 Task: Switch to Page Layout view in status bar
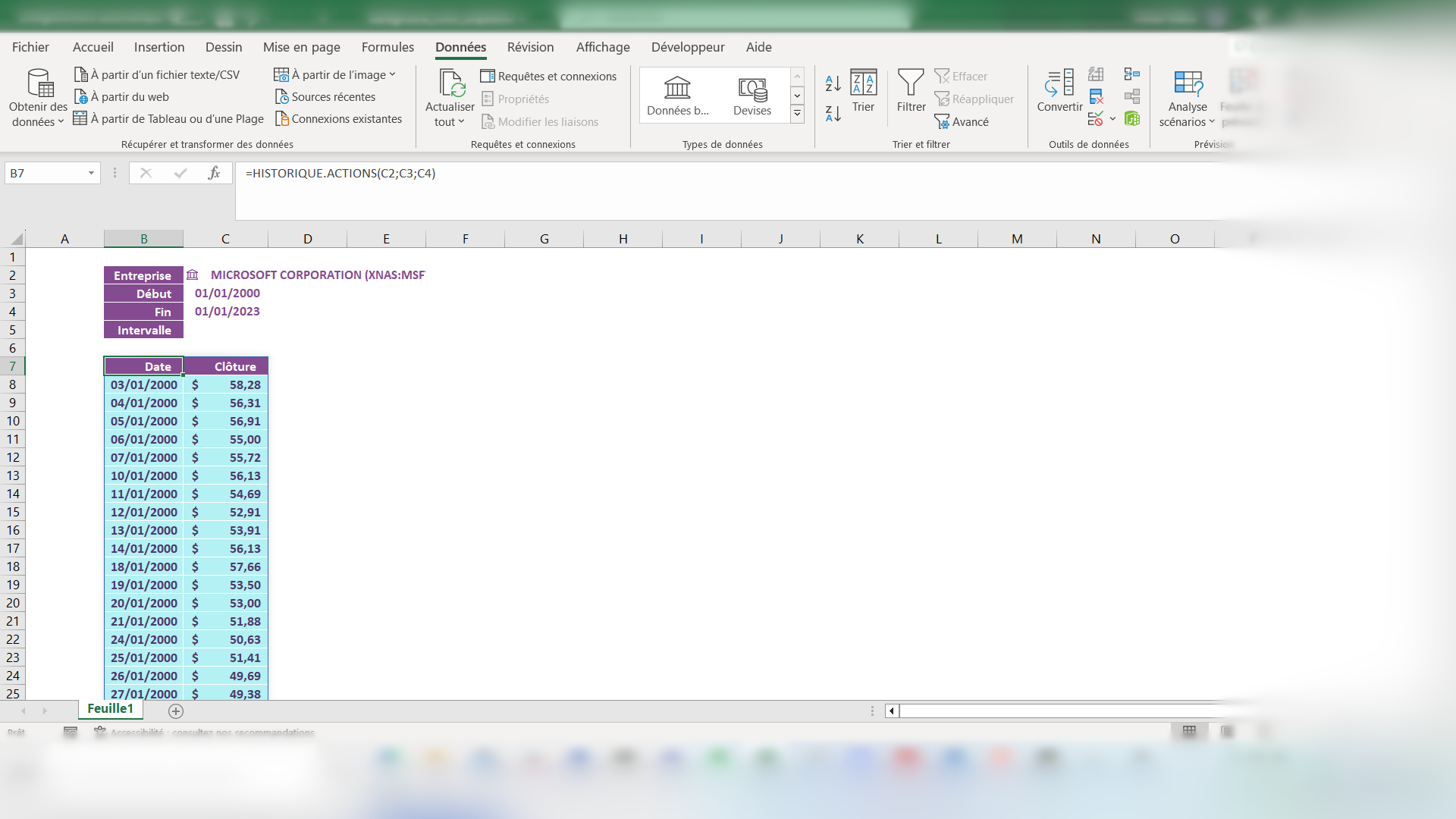1227,731
